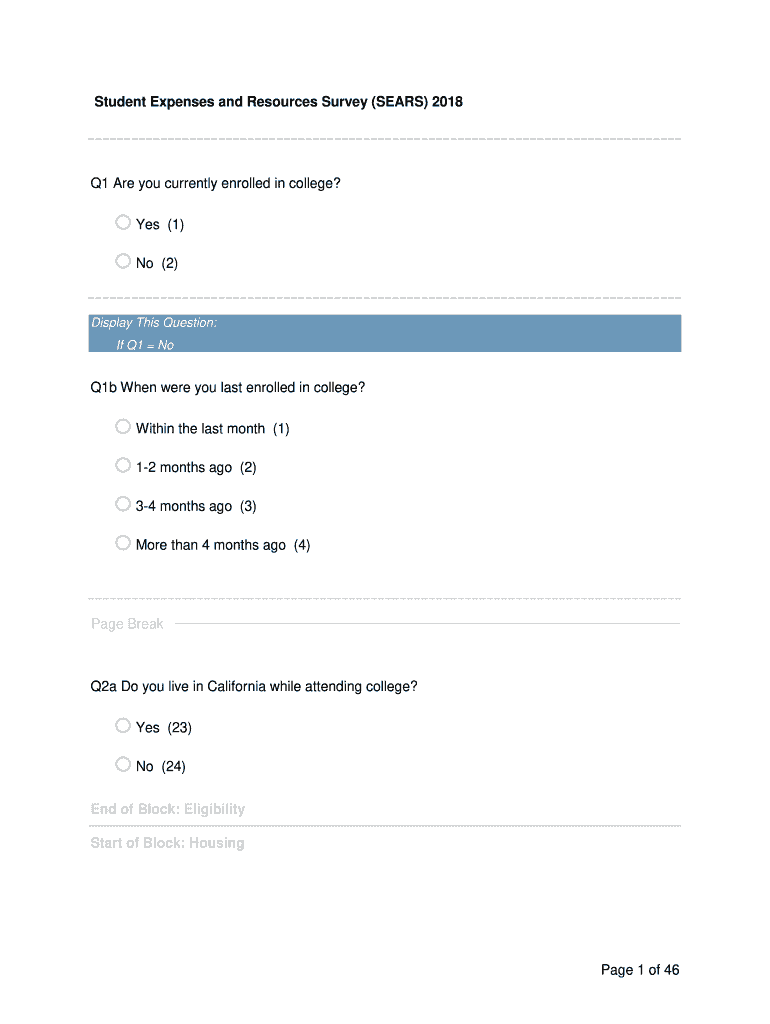Click the blue 'Display This Question' banner heading
Viewport: 770px width, 1024px height.
pos(154,323)
